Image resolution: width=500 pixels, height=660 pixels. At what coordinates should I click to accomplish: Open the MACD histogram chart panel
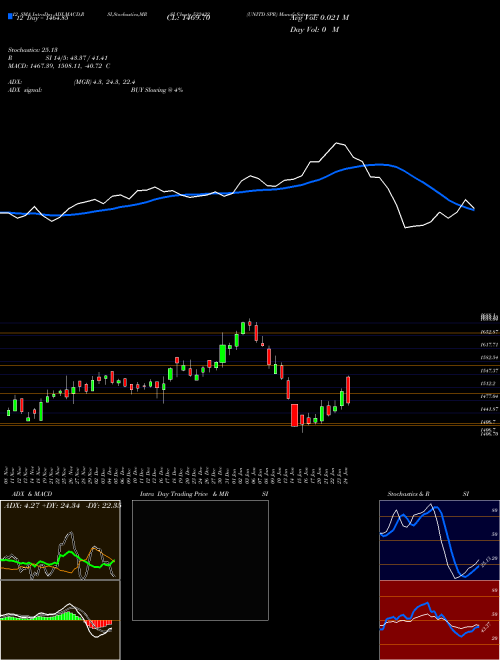point(60,620)
